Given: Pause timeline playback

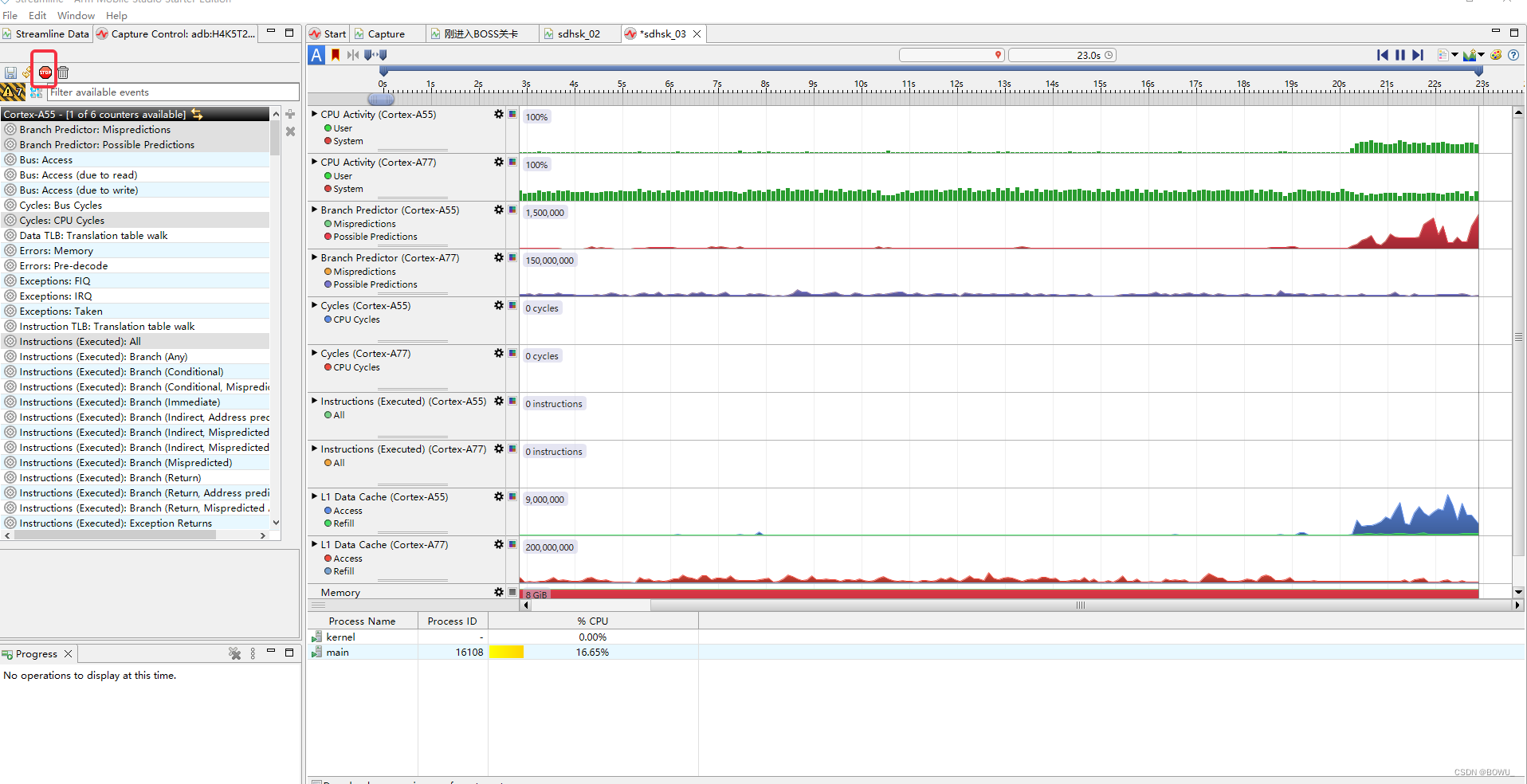Looking at the screenshot, I should 1400,55.
